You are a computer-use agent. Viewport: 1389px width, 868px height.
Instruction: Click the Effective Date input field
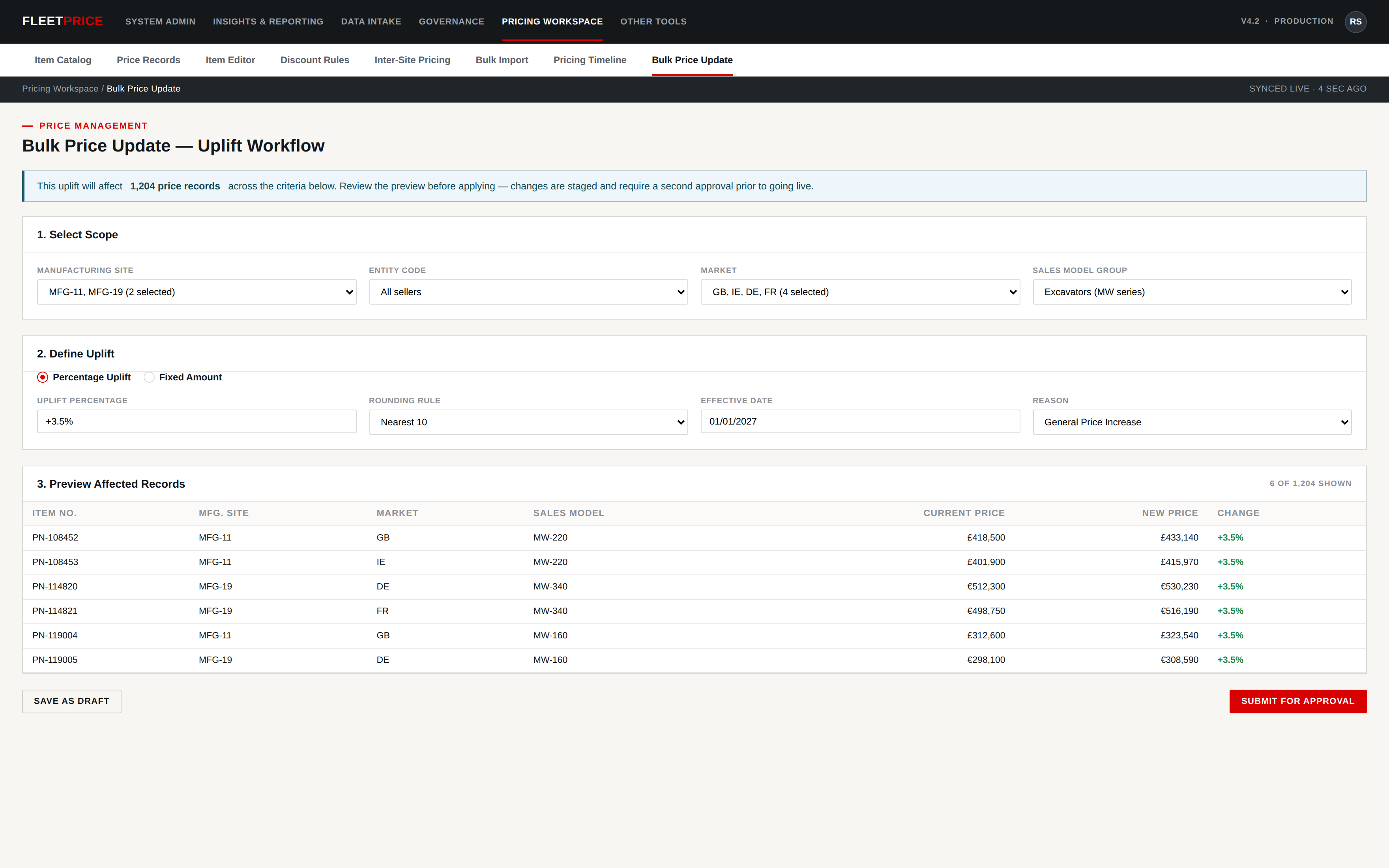860,421
